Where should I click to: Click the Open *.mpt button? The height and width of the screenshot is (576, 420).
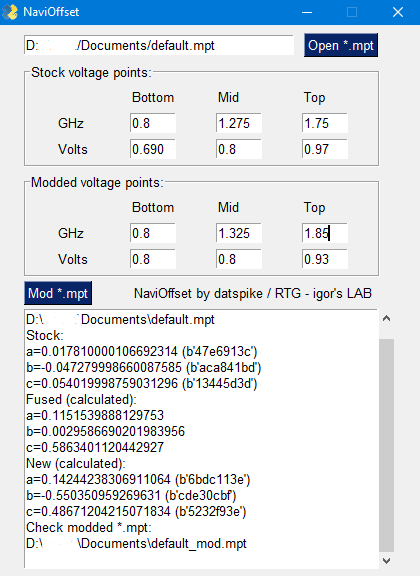coord(341,45)
